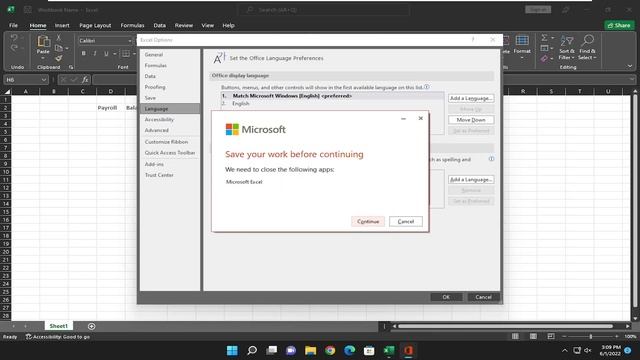Image resolution: width=640 pixels, height=360 pixels.
Task: Click the display language info icon
Action: [427, 87]
